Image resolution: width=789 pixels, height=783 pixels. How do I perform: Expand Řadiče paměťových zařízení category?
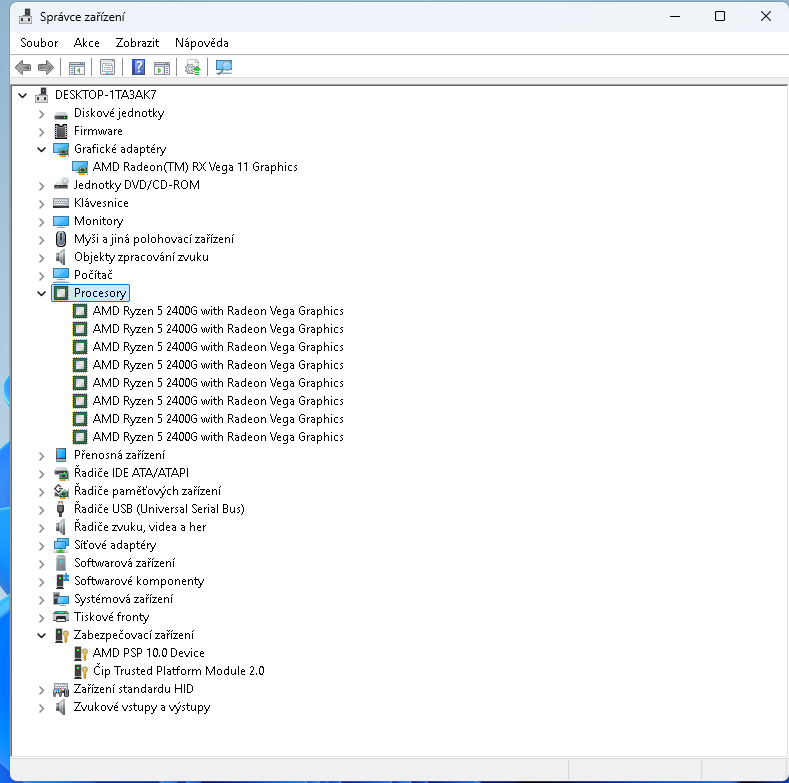tap(41, 492)
